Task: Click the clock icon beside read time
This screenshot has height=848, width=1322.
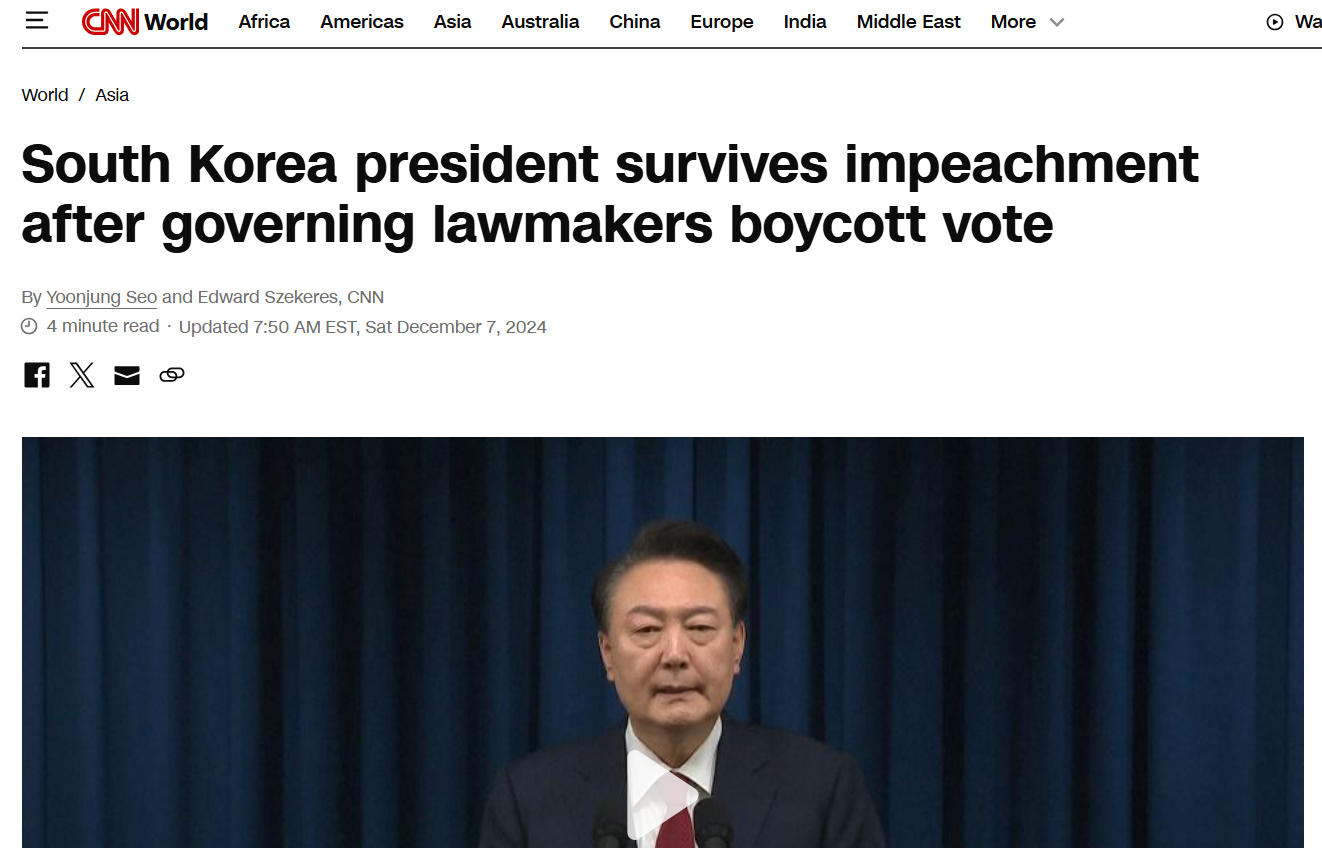Action: click(x=30, y=326)
